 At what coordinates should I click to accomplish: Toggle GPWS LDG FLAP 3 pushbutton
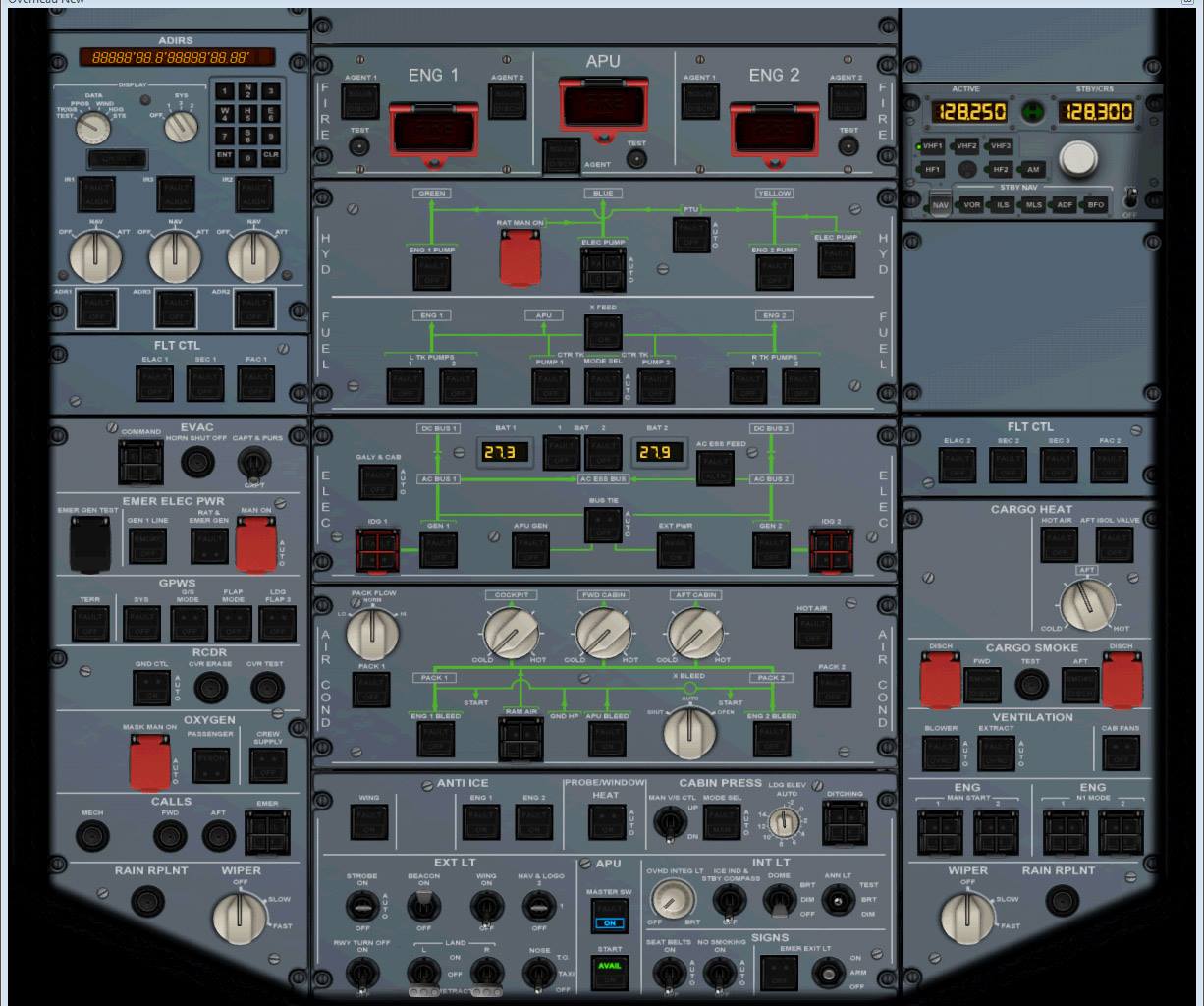pyautogui.click(x=277, y=623)
